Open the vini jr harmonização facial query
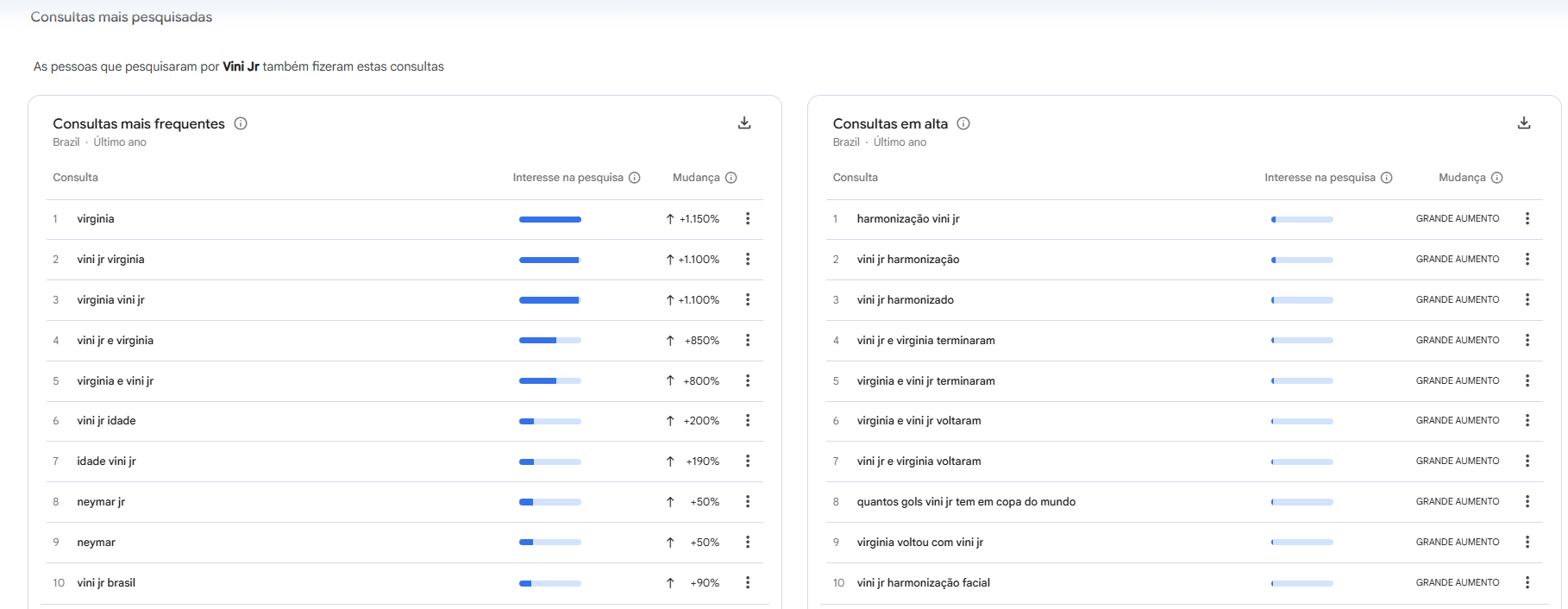 [x=924, y=583]
